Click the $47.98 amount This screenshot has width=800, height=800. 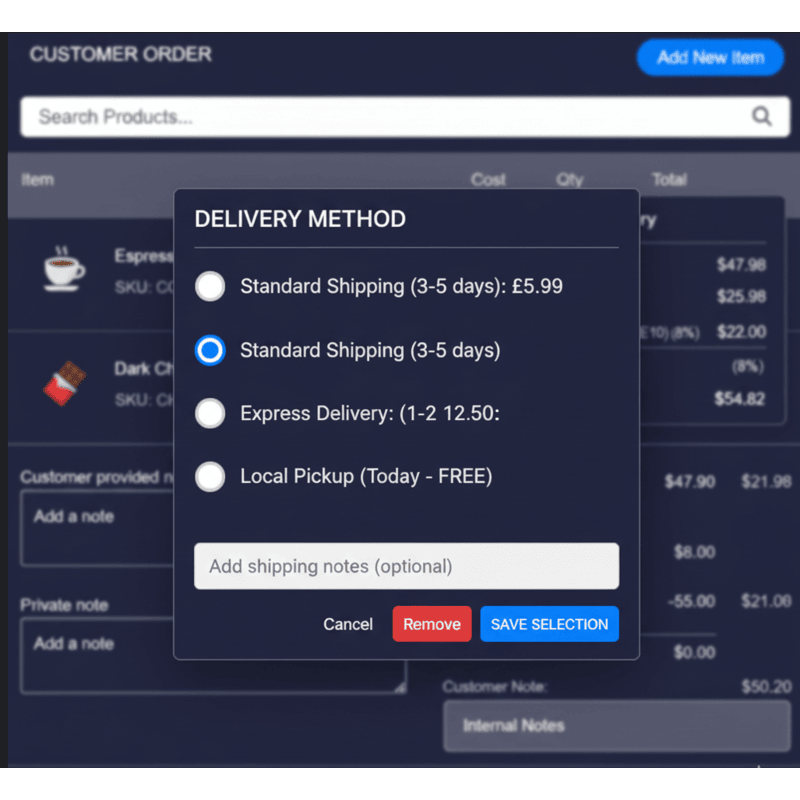(x=741, y=264)
